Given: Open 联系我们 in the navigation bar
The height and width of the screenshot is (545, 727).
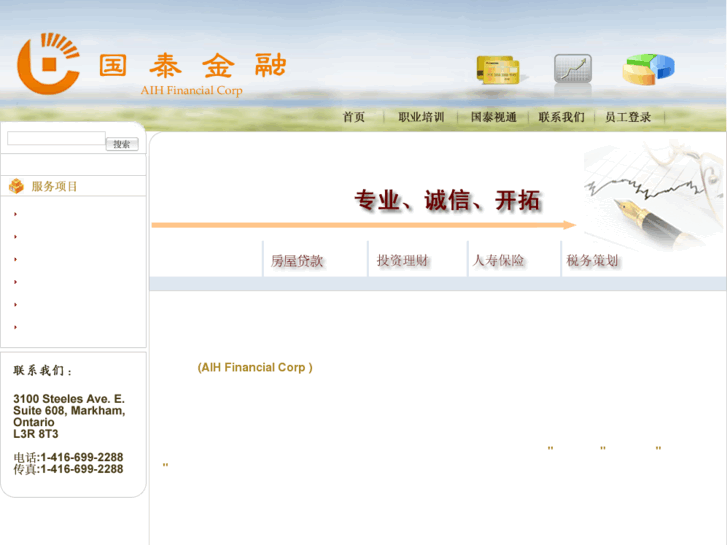Looking at the screenshot, I should [x=561, y=117].
